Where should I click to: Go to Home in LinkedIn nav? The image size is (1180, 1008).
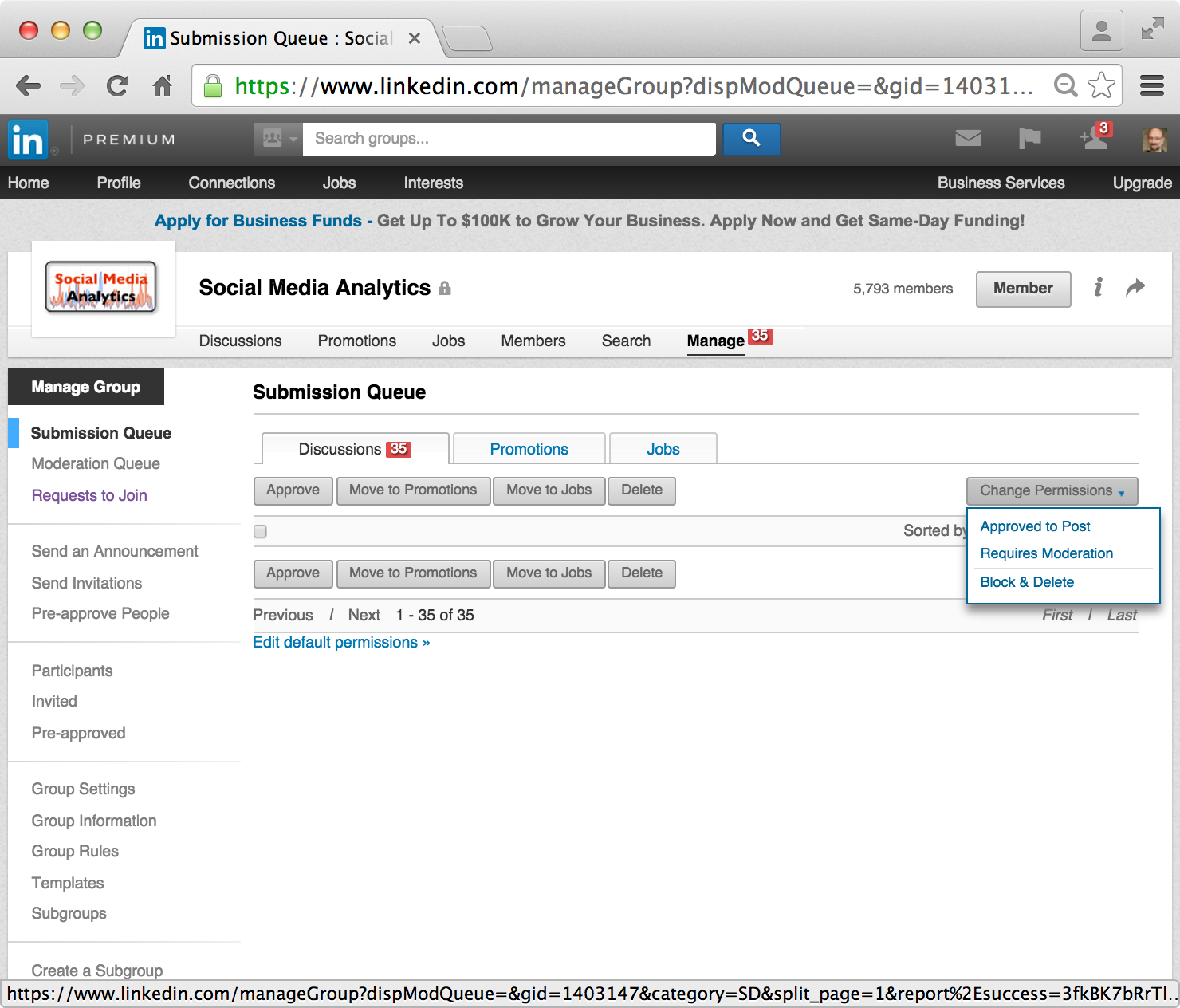pos(28,183)
